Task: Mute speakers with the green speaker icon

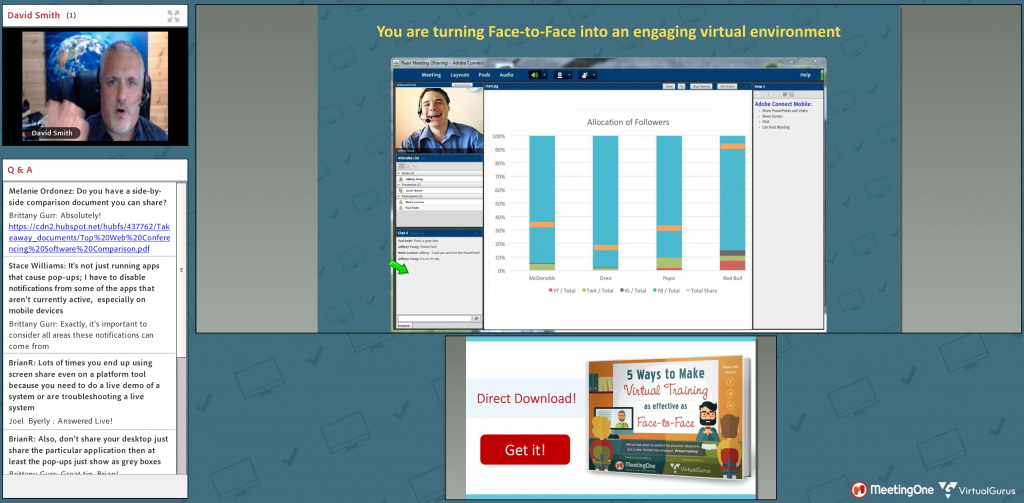Action: pyautogui.click(x=535, y=75)
